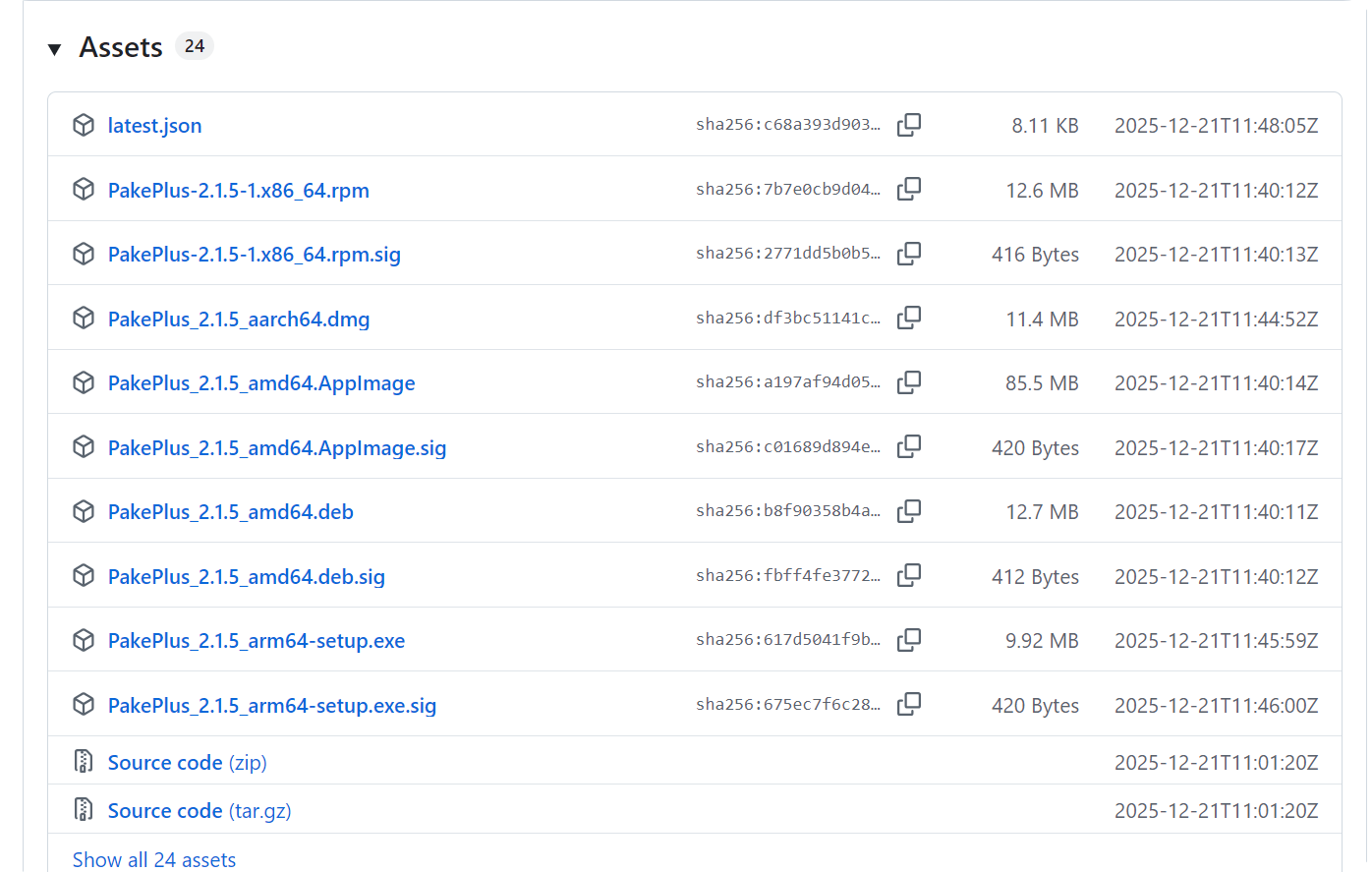Select hash text sha256:7b7e0cb9d04…

[788, 189]
